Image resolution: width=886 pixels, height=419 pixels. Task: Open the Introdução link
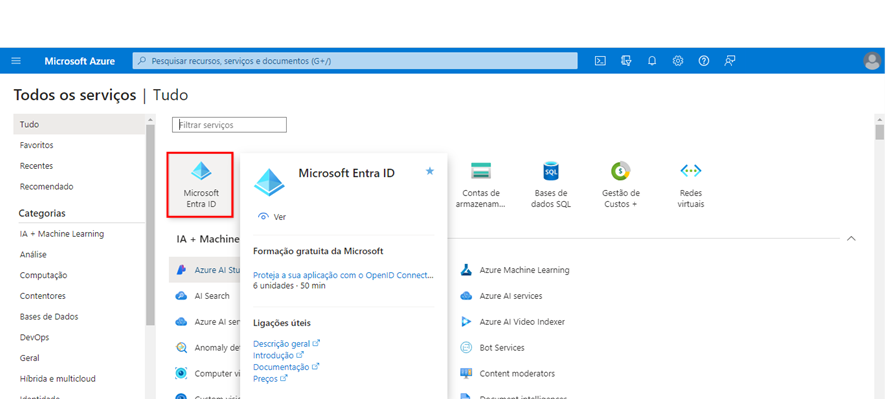278,355
